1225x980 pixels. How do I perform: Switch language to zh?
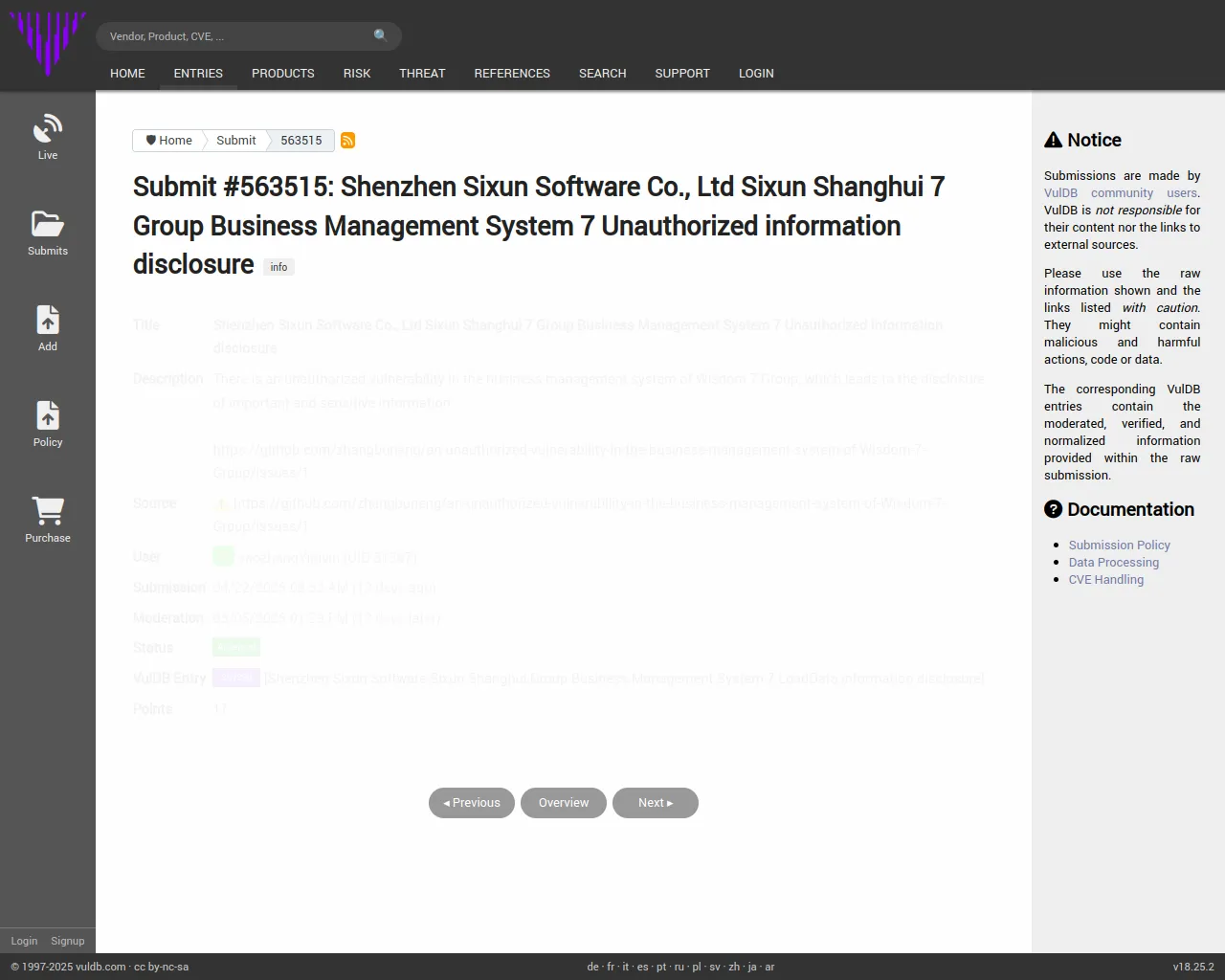(x=734, y=967)
